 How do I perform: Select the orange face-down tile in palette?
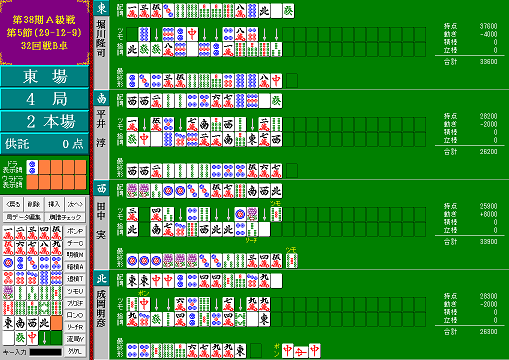[56, 323]
